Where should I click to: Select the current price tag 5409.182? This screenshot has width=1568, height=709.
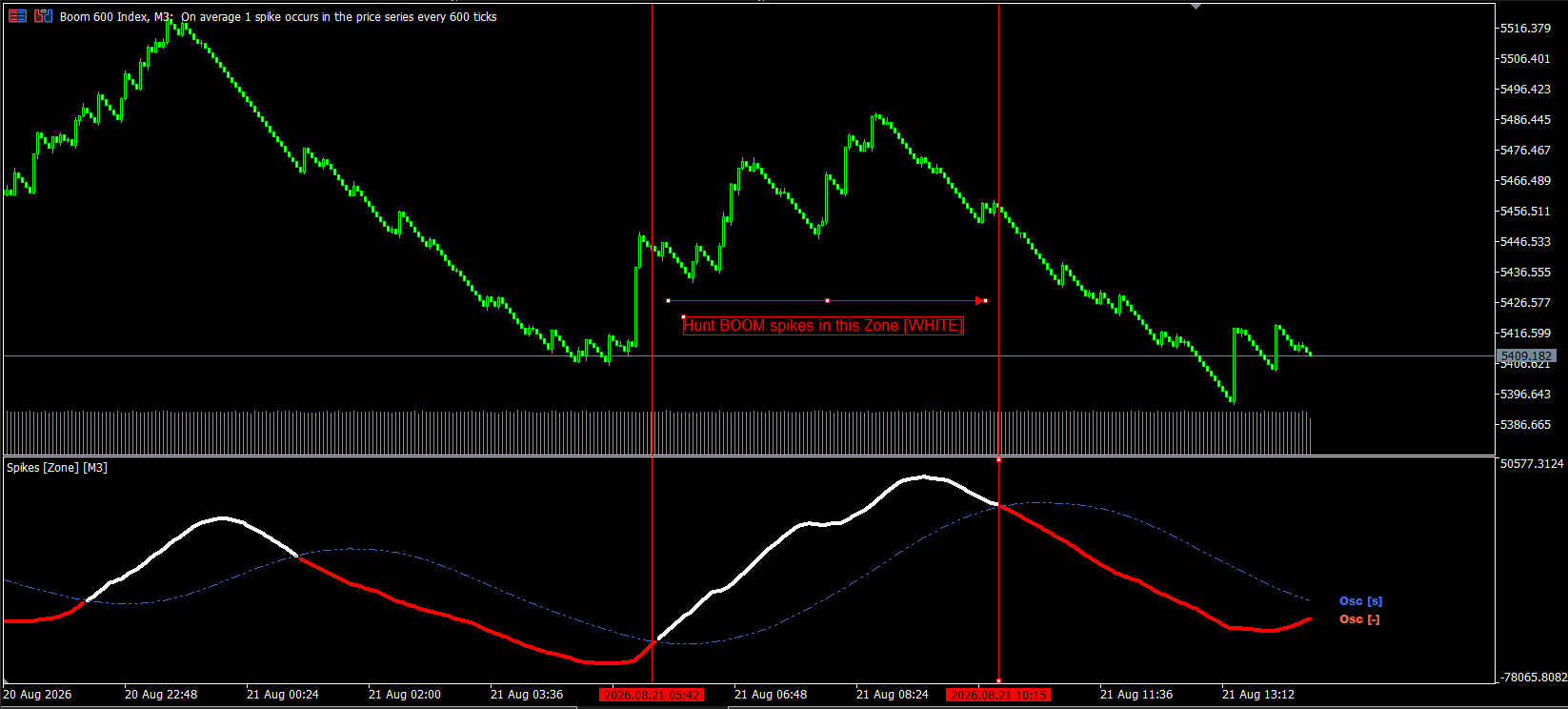pyautogui.click(x=1526, y=356)
